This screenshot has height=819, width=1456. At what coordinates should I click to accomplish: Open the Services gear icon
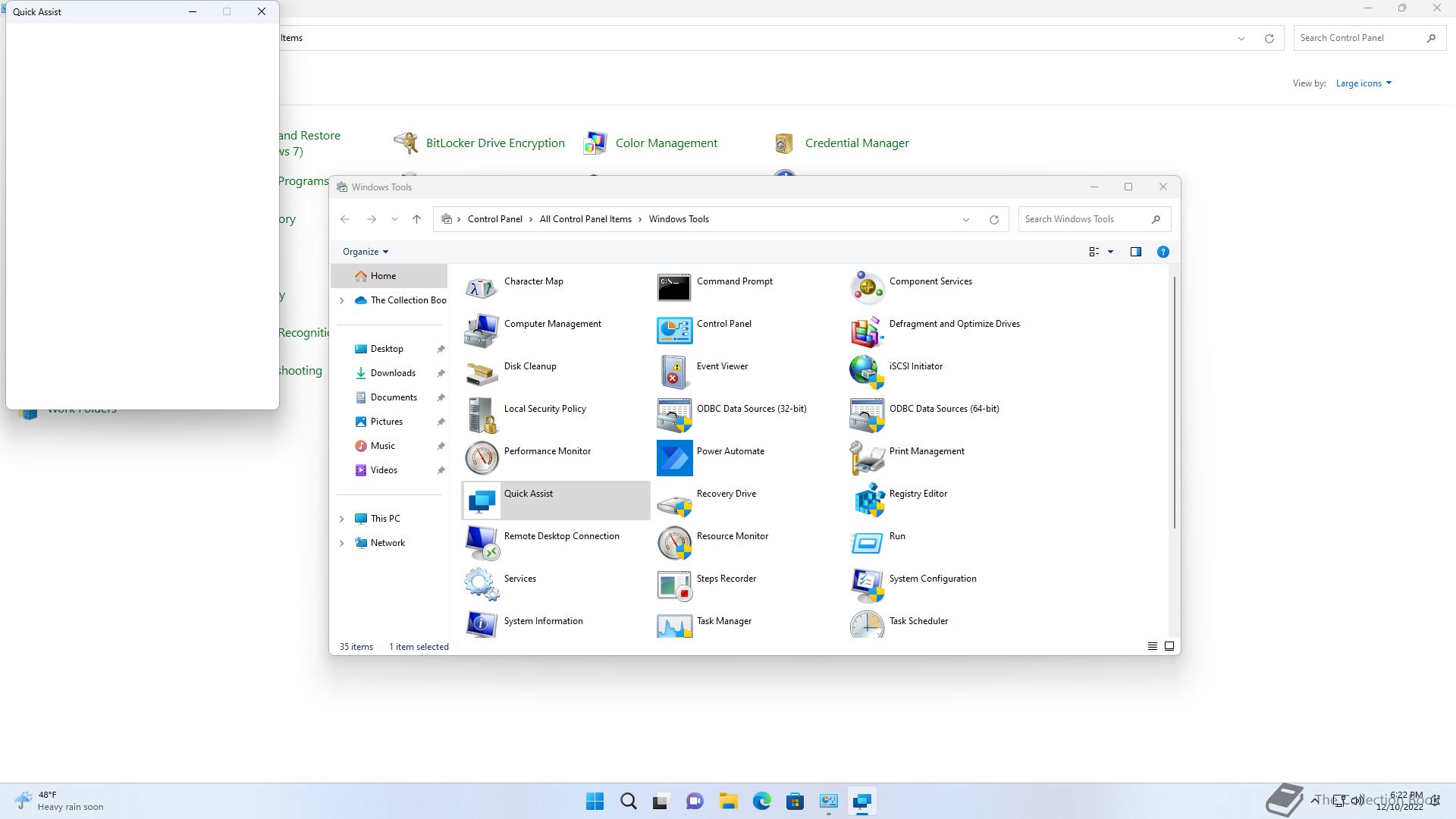click(482, 585)
